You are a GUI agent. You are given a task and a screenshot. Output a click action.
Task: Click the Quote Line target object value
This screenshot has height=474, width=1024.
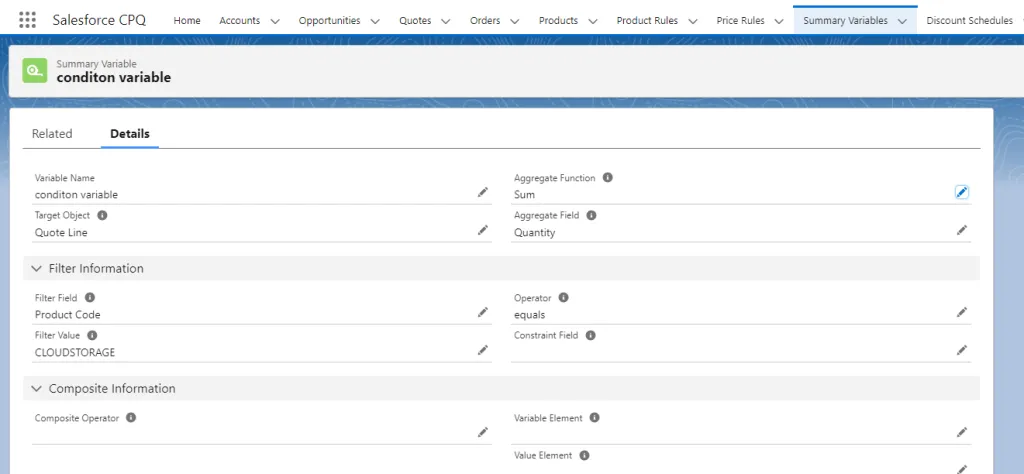[61, 232]
